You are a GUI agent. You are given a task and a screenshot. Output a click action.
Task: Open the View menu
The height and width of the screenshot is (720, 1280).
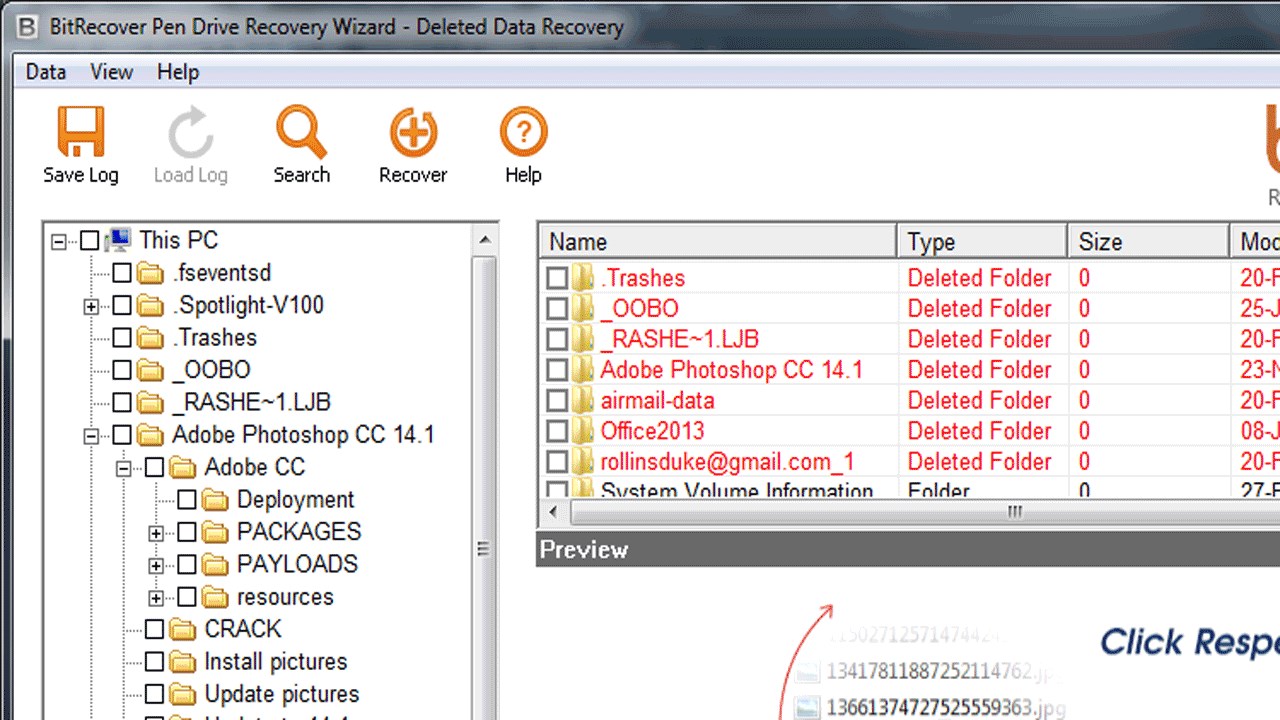111,72
